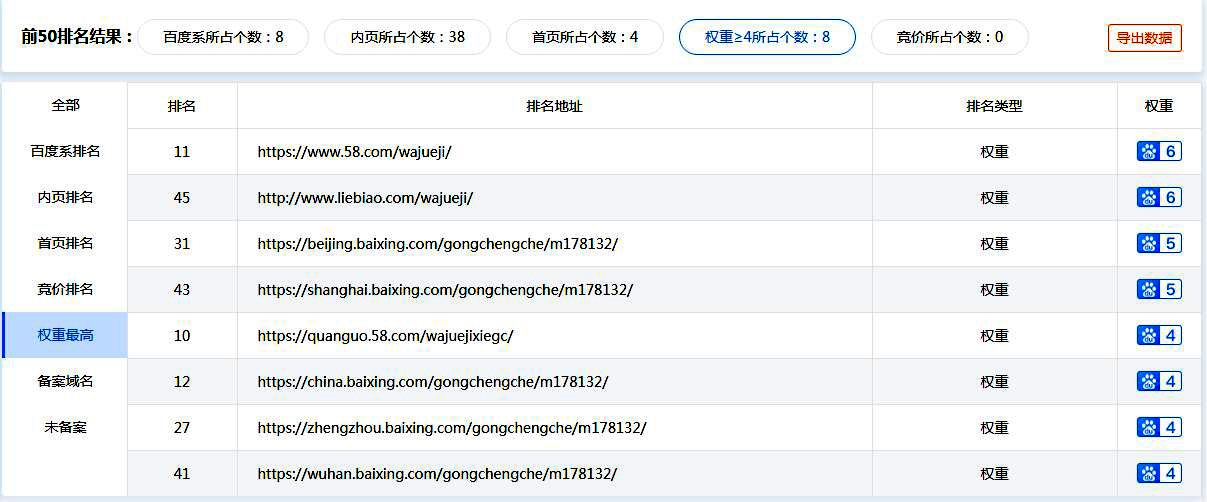Select 百度系所占个数:8 filter pill
Viewport: 1207px width, 502px height.
click(223, 37)
